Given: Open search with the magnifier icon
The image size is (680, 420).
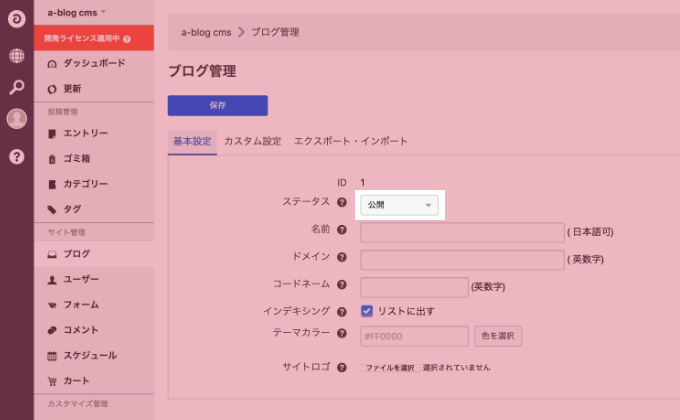Looking at the screenshot, I should coord(16,87).
